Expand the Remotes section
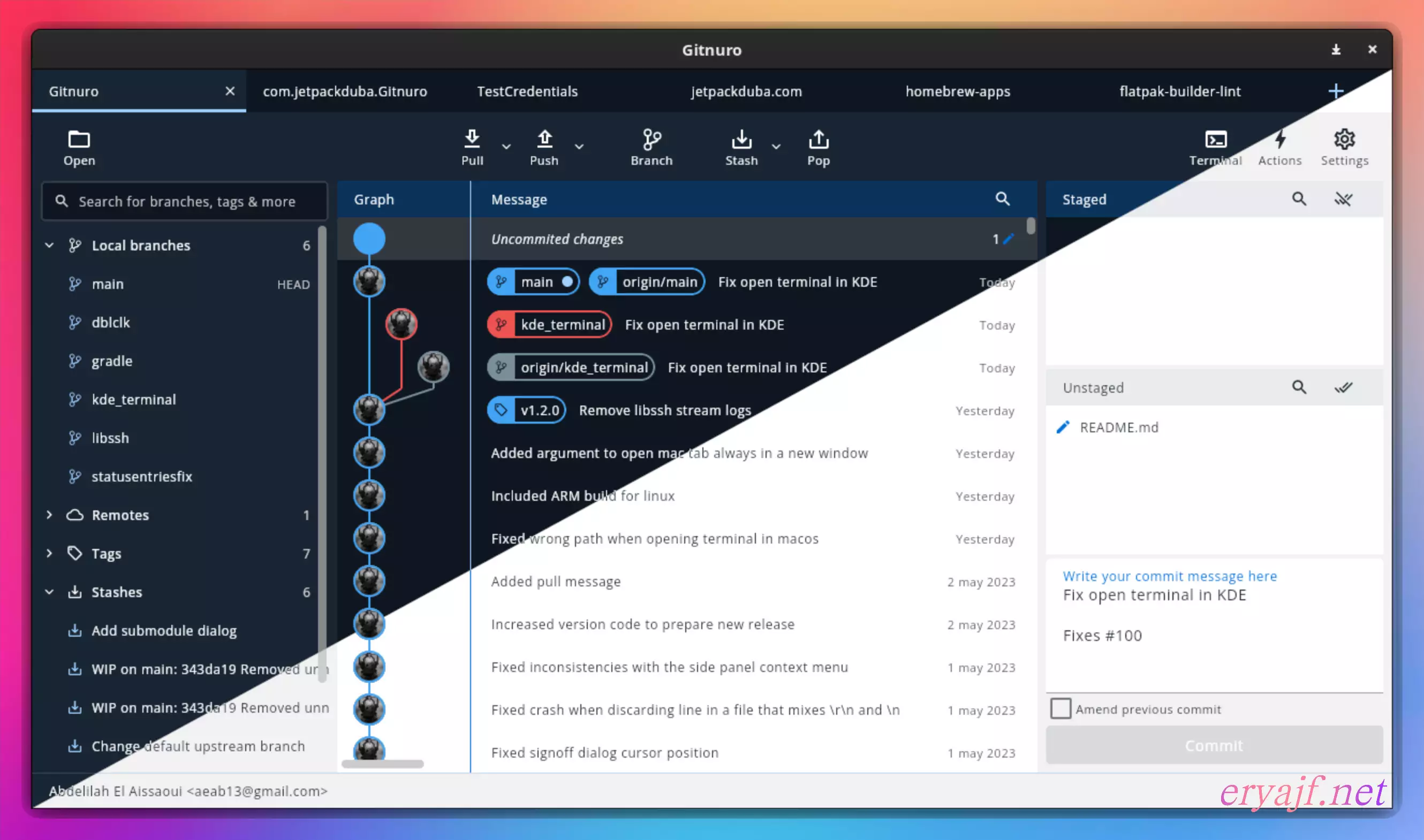The height and width of the screenshot is (840, 1424). (49, 515)
